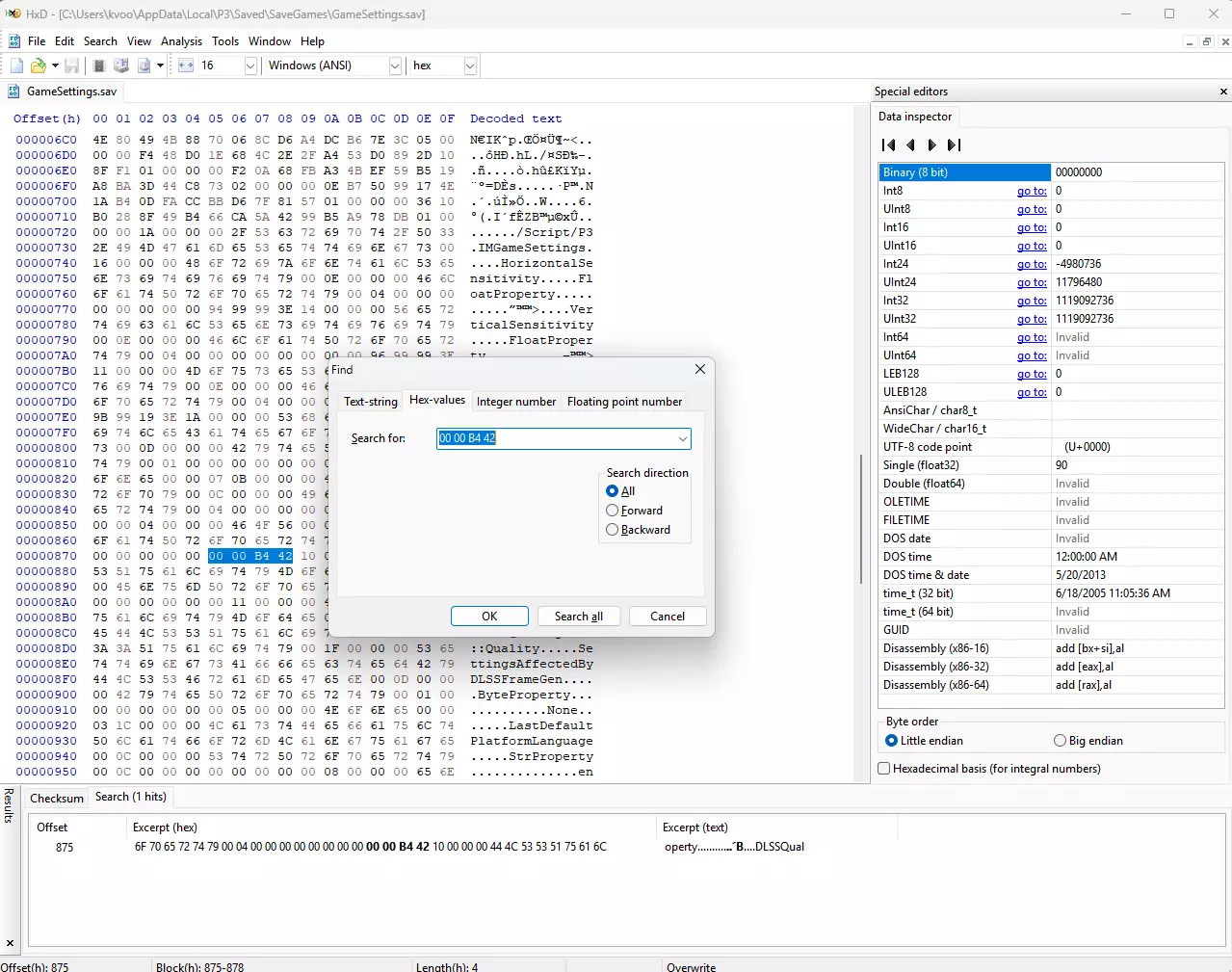Enable Hexadecimal basis checkbox

click(x=884, y=769)
